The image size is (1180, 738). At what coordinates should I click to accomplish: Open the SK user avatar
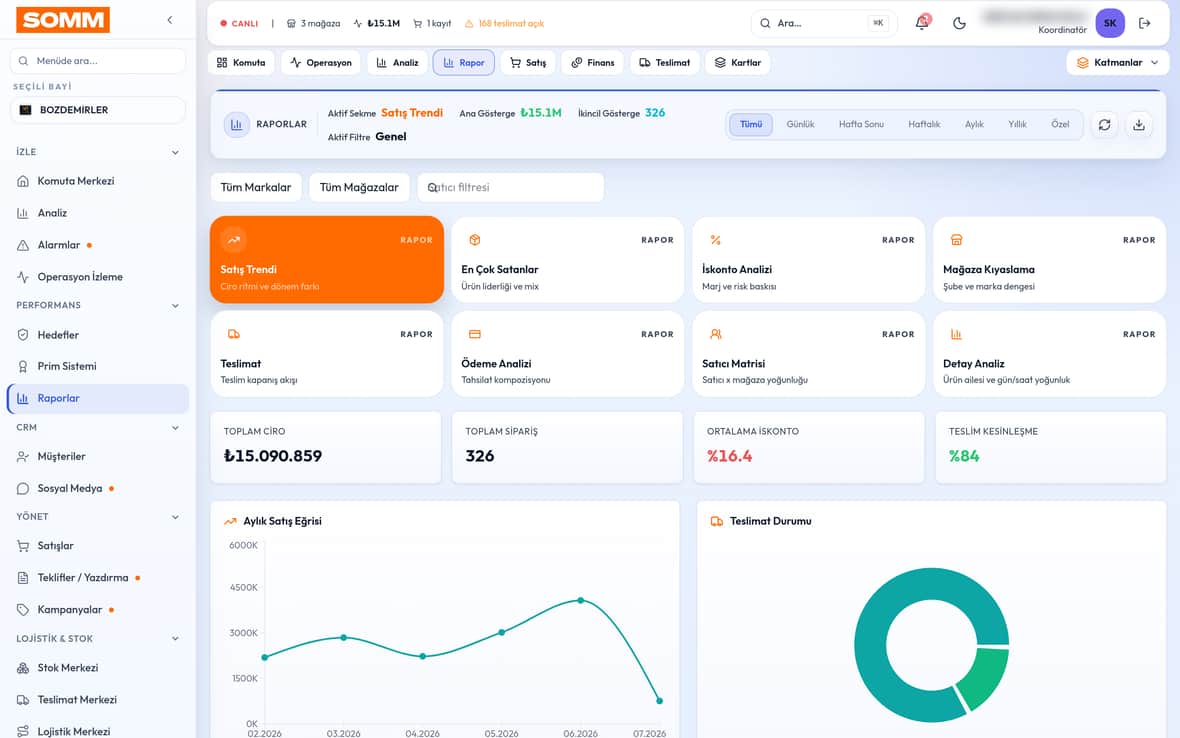pyautogui.click(x=1110, y=23)
